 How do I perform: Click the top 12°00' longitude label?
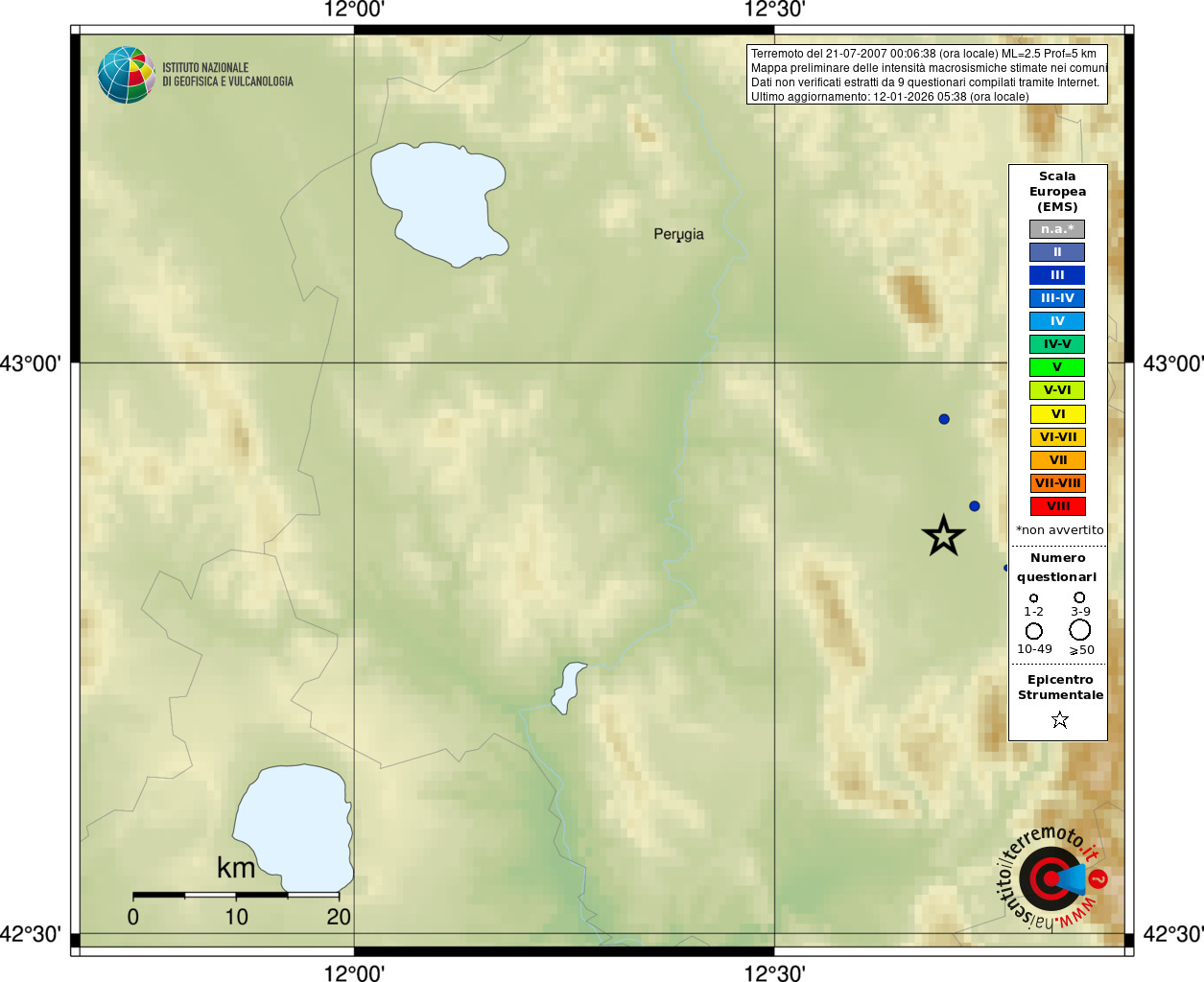click(x=354, y=10)
